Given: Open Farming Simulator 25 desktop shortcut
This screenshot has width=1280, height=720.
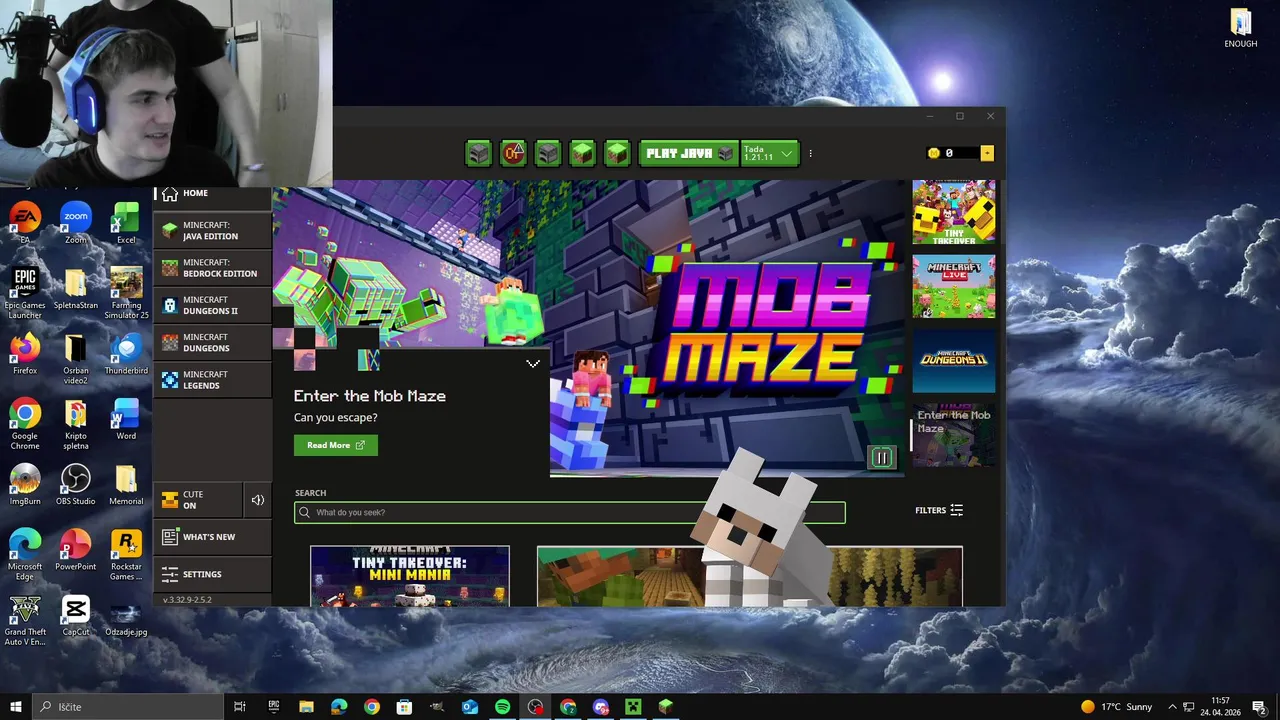Looking at the screenshot, I should point(126,293).
